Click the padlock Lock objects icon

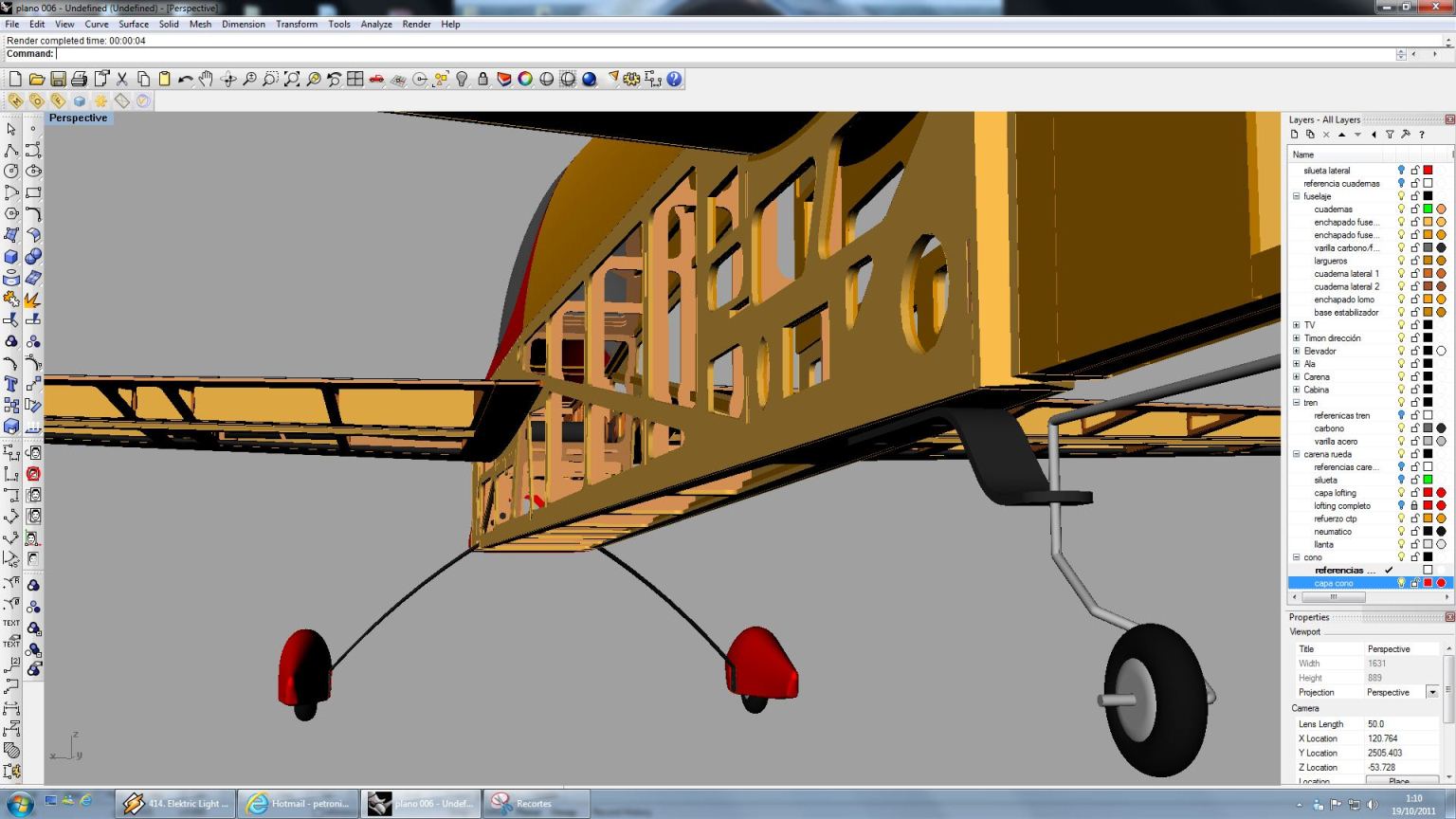click(482, 80)
